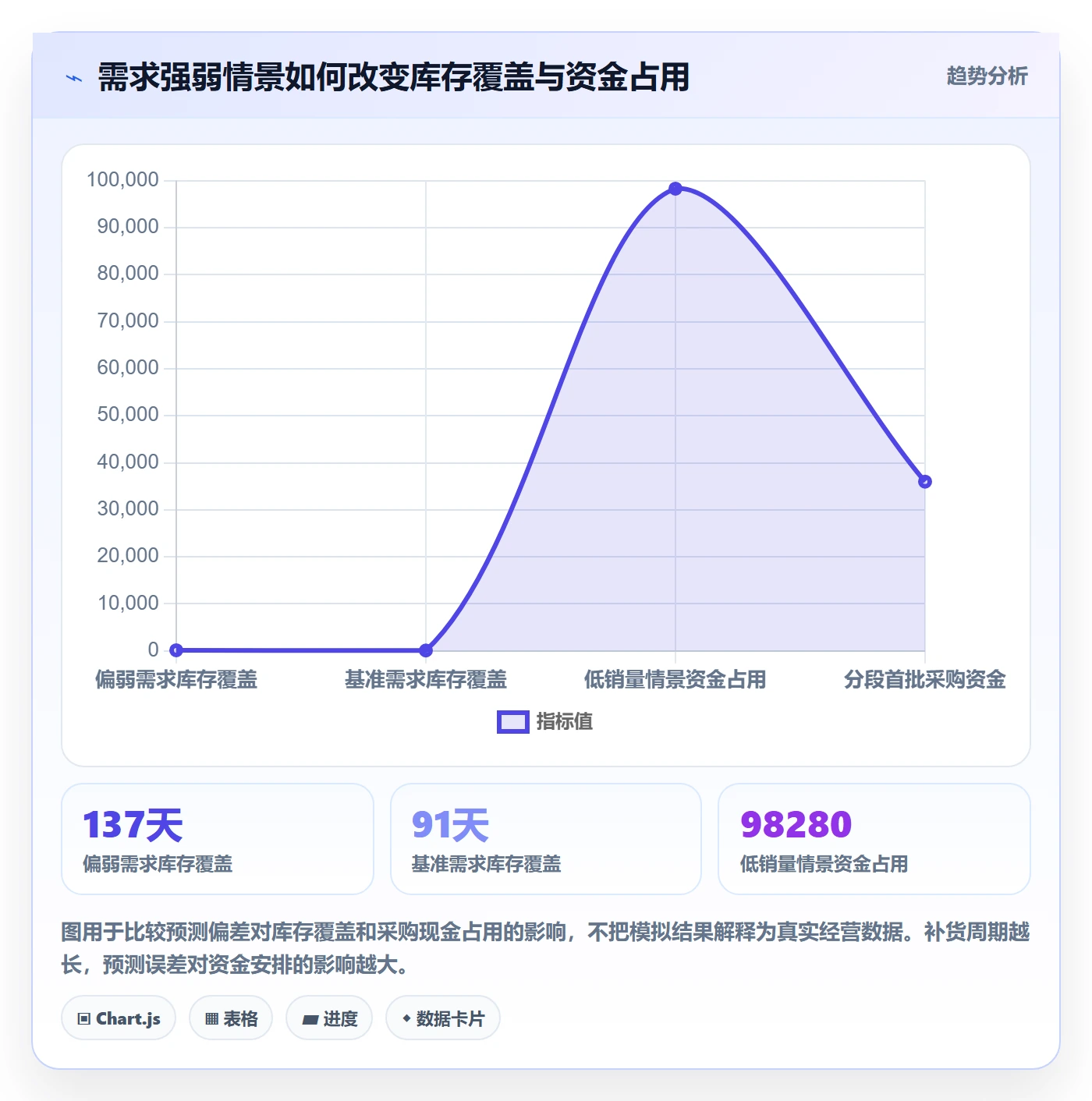Image resolution: width=1092 pixels, height=1101 pixels.
Task: Open the 表格 tag chip
Action: click(231, 1018)
